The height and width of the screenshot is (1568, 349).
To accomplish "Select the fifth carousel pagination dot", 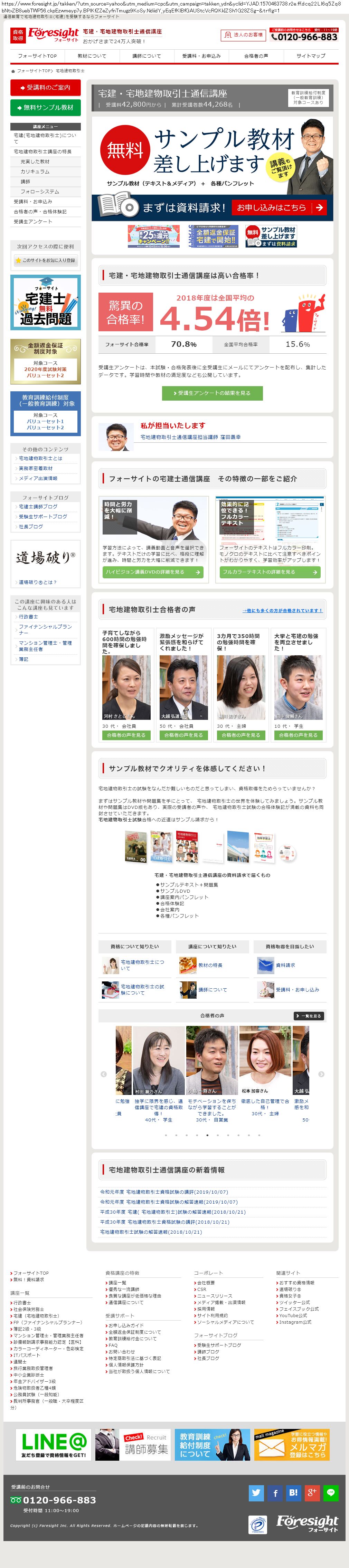I will coord(207,1135).
